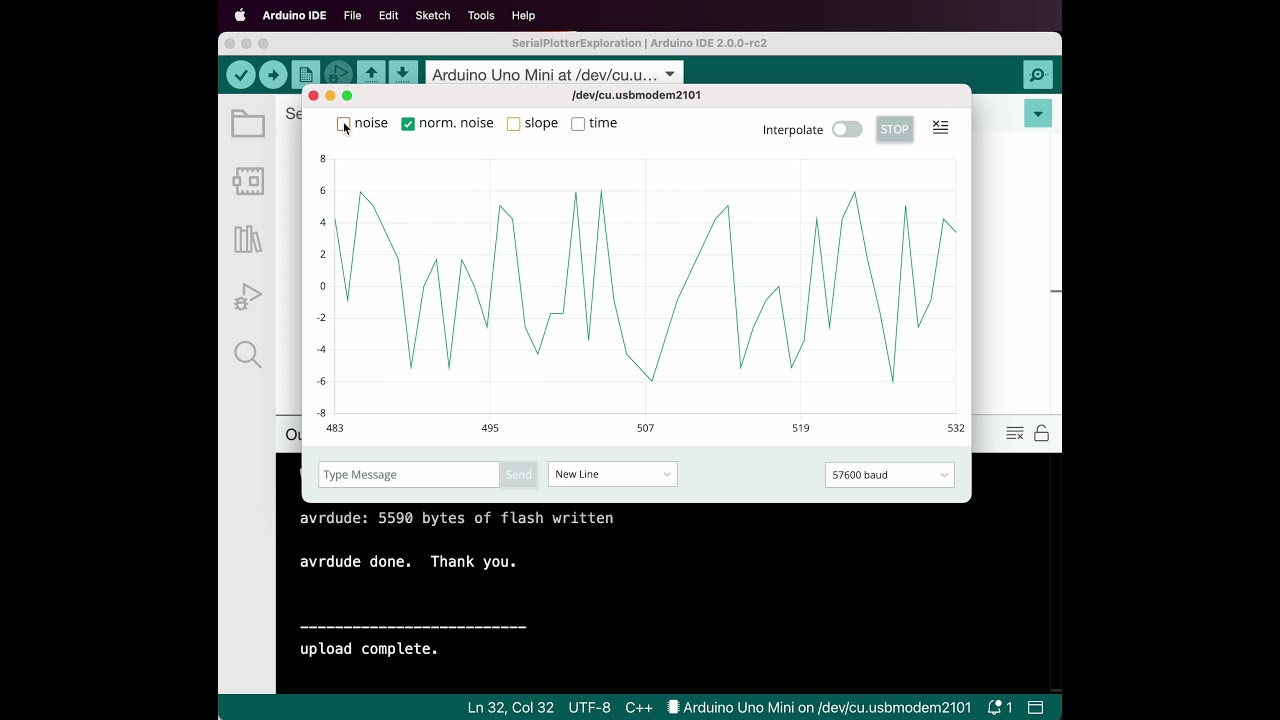Open the 57600 baud rate dropdown
This screenshot has width=1280, height=720.
890,475
